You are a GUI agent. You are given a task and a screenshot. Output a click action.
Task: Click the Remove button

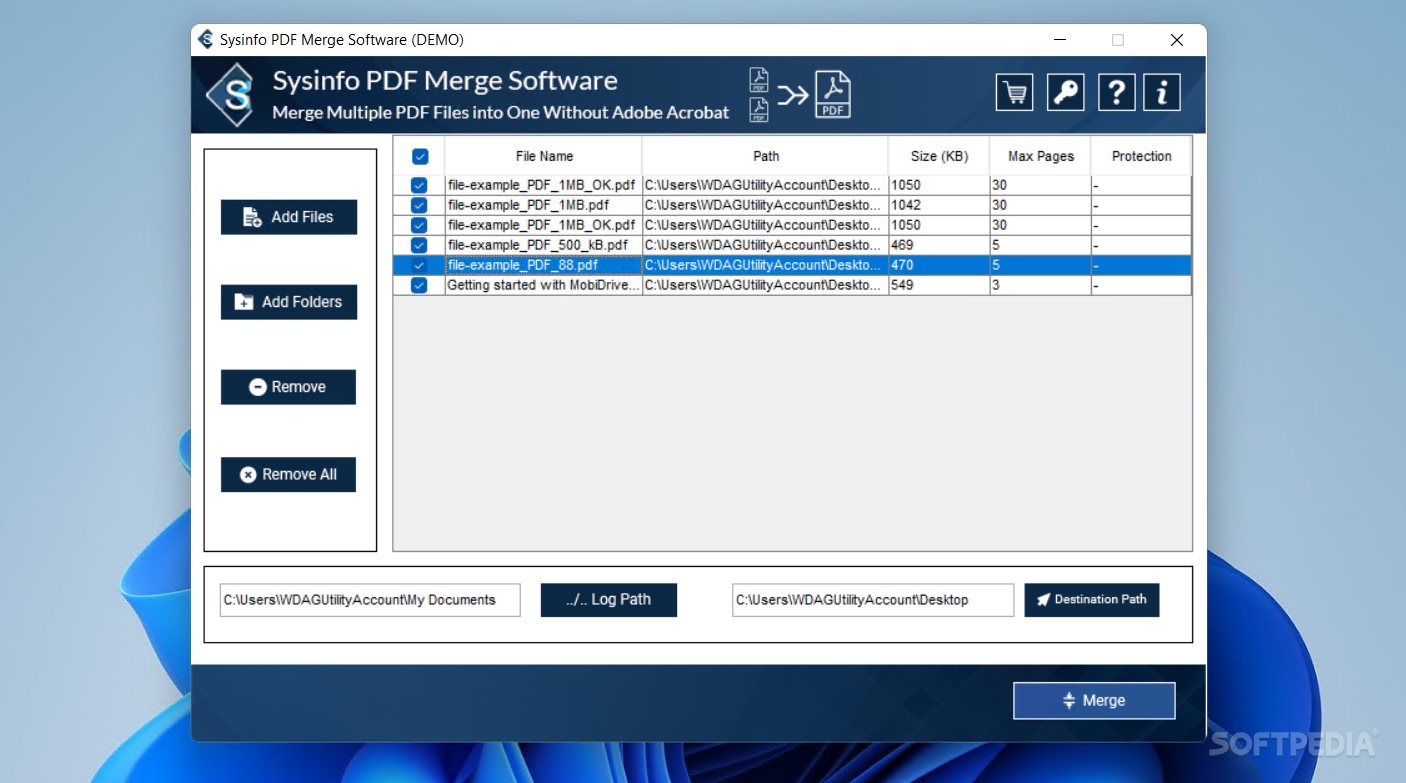pos(288,387)
